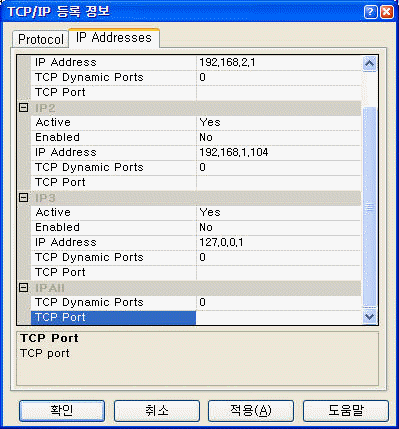Select the IP Addresses tab
This screenshot has width=399, height=429.
pos(114,38)
